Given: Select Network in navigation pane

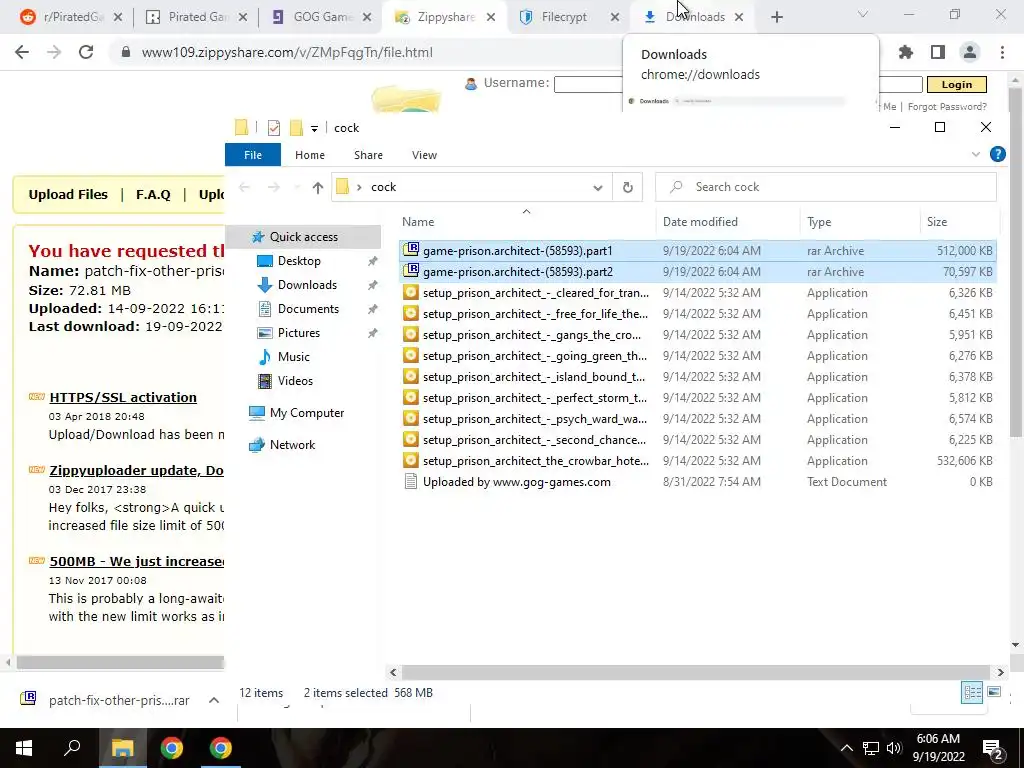Looking at the screenshot, I should (292, 445).
